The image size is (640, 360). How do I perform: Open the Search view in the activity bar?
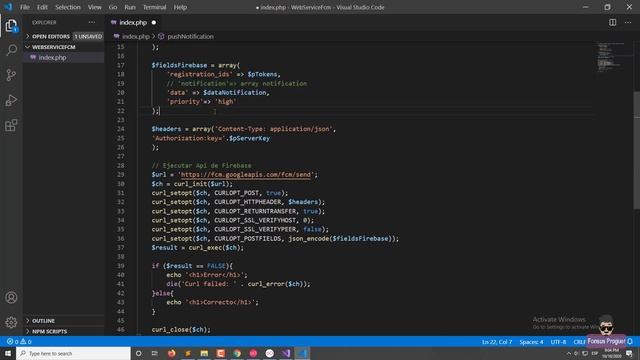(x=11, y=50)
